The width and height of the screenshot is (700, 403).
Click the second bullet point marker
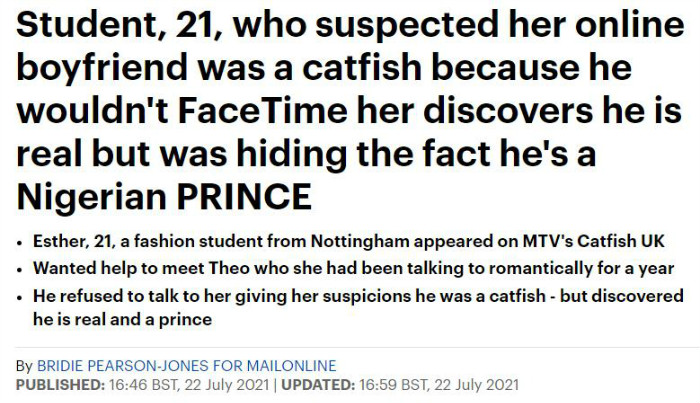(x=19, y=270)
